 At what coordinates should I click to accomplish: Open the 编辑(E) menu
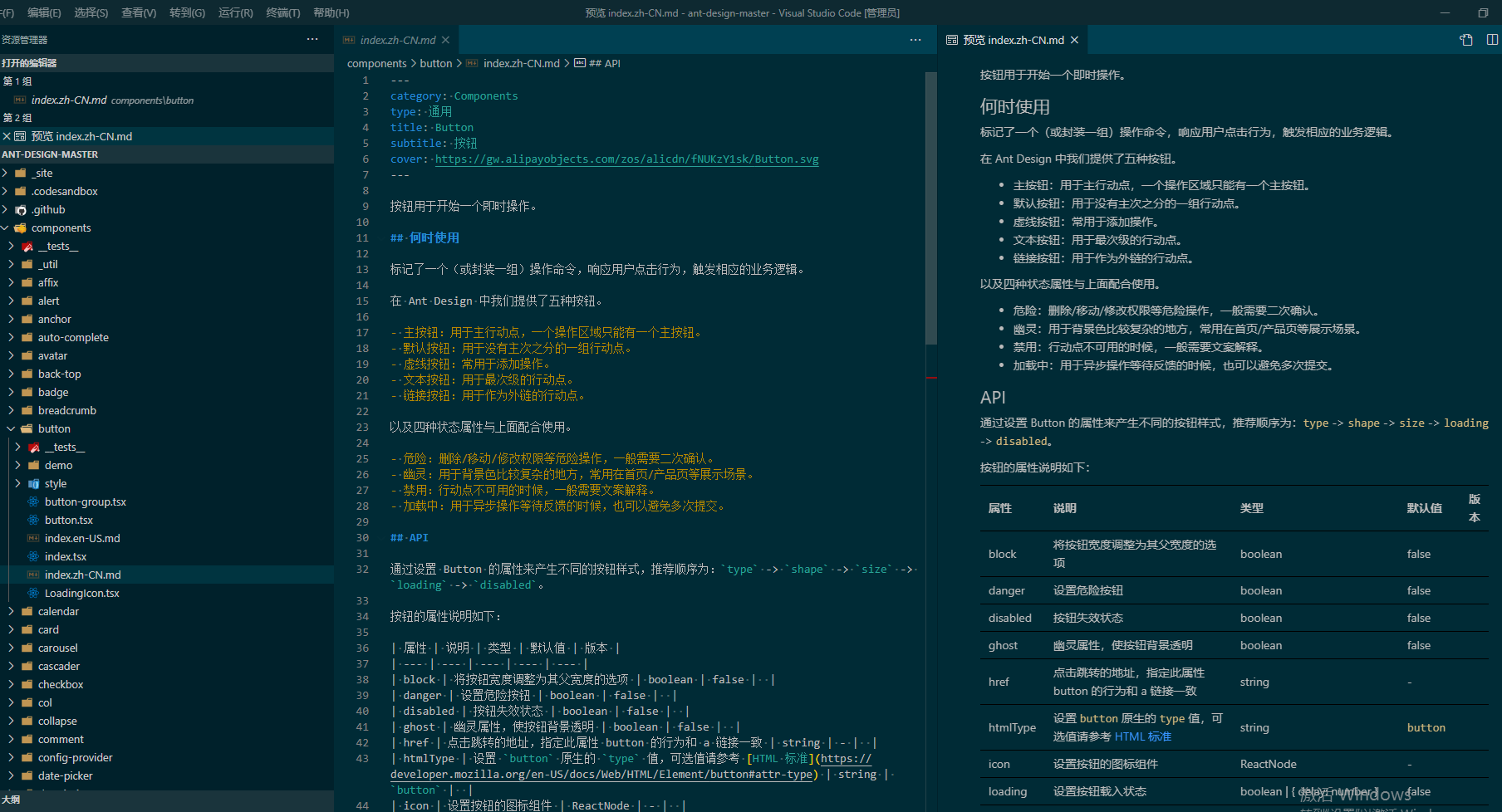(44, 12)
